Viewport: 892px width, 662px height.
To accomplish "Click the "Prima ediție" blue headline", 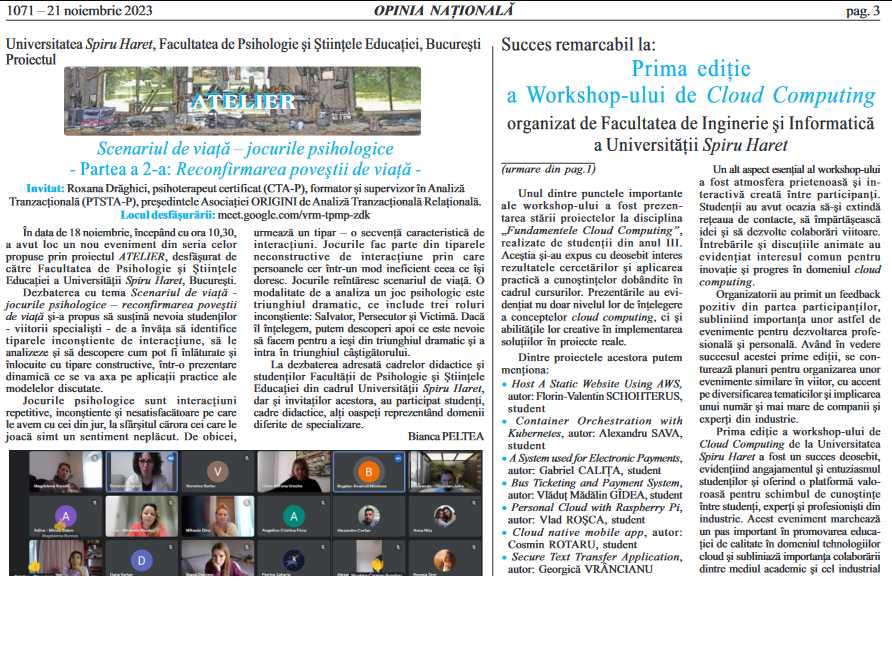I will (x=690, y=69).
